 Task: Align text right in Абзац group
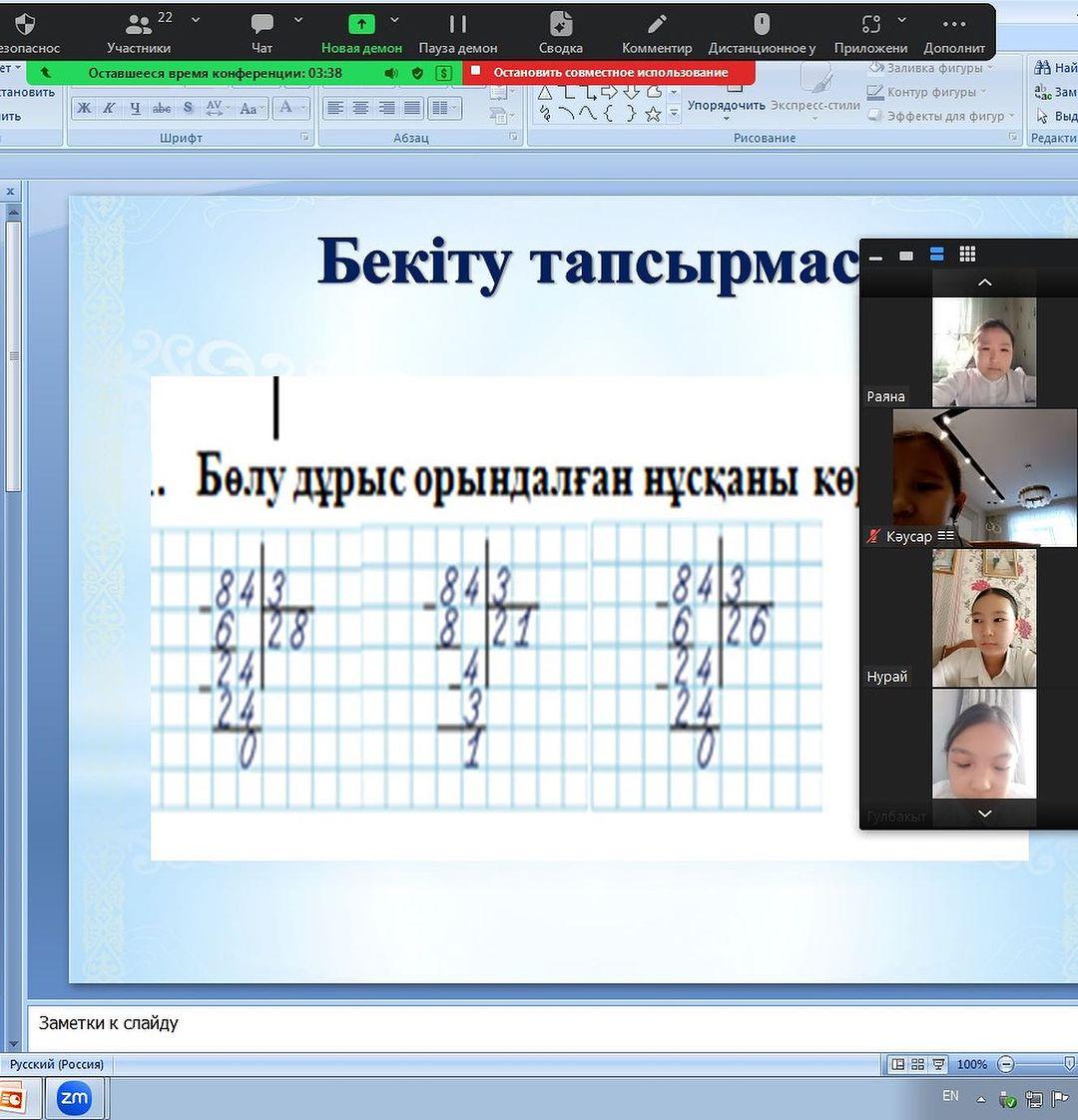point(386,108)
